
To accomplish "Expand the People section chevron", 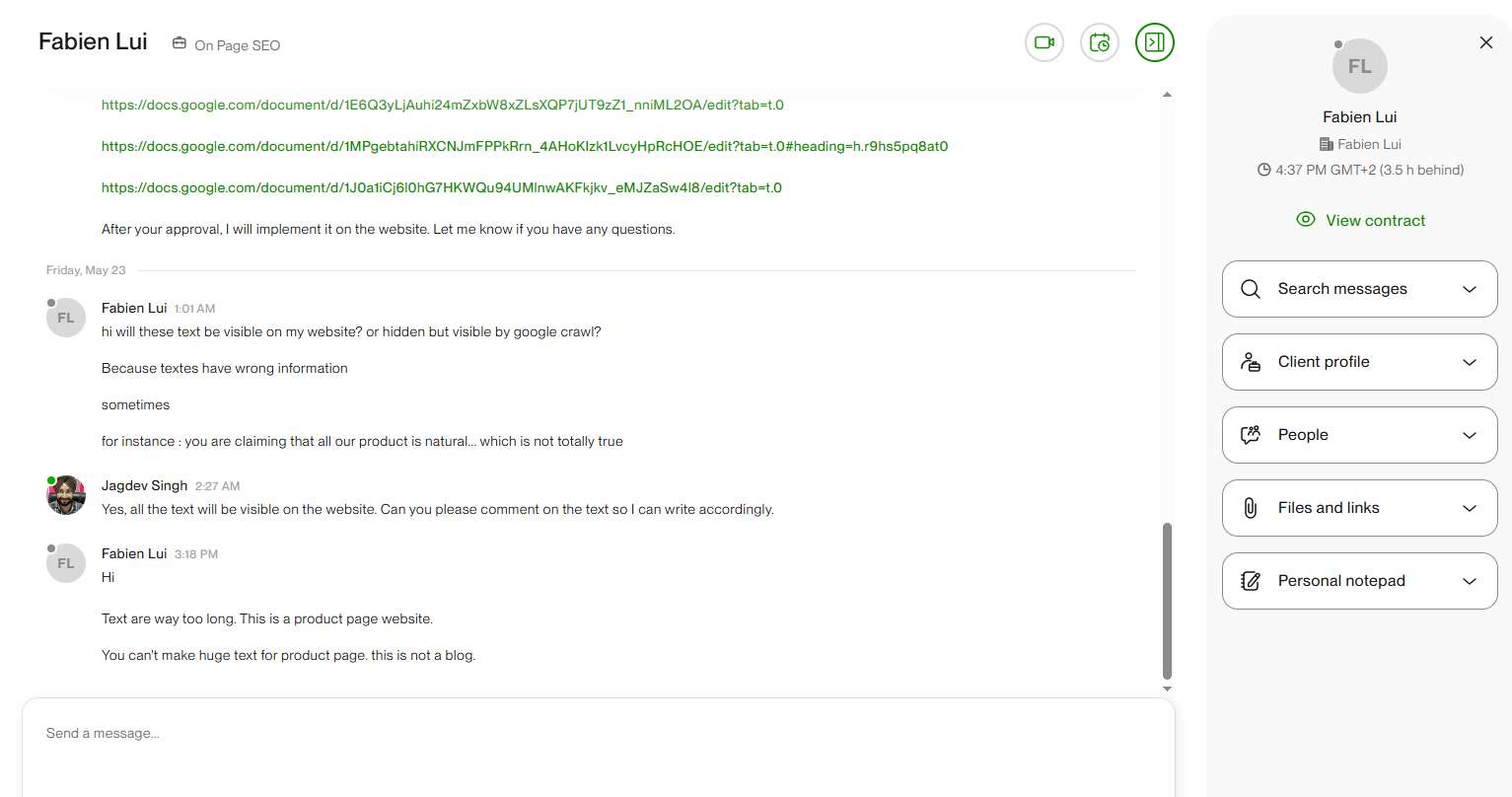I will pos(1470,435).
